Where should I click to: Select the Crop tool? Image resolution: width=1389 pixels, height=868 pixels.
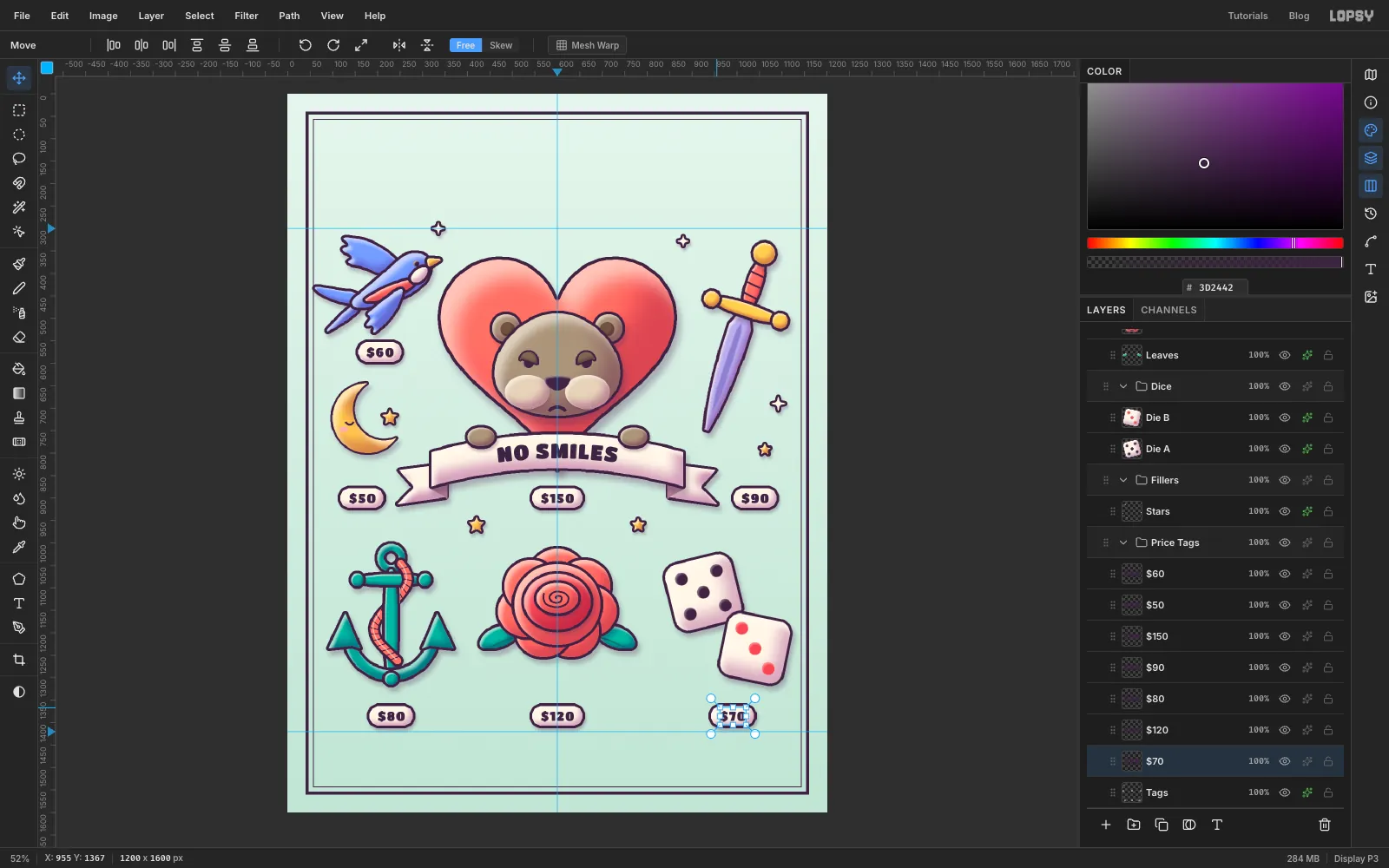click(19, 661)
